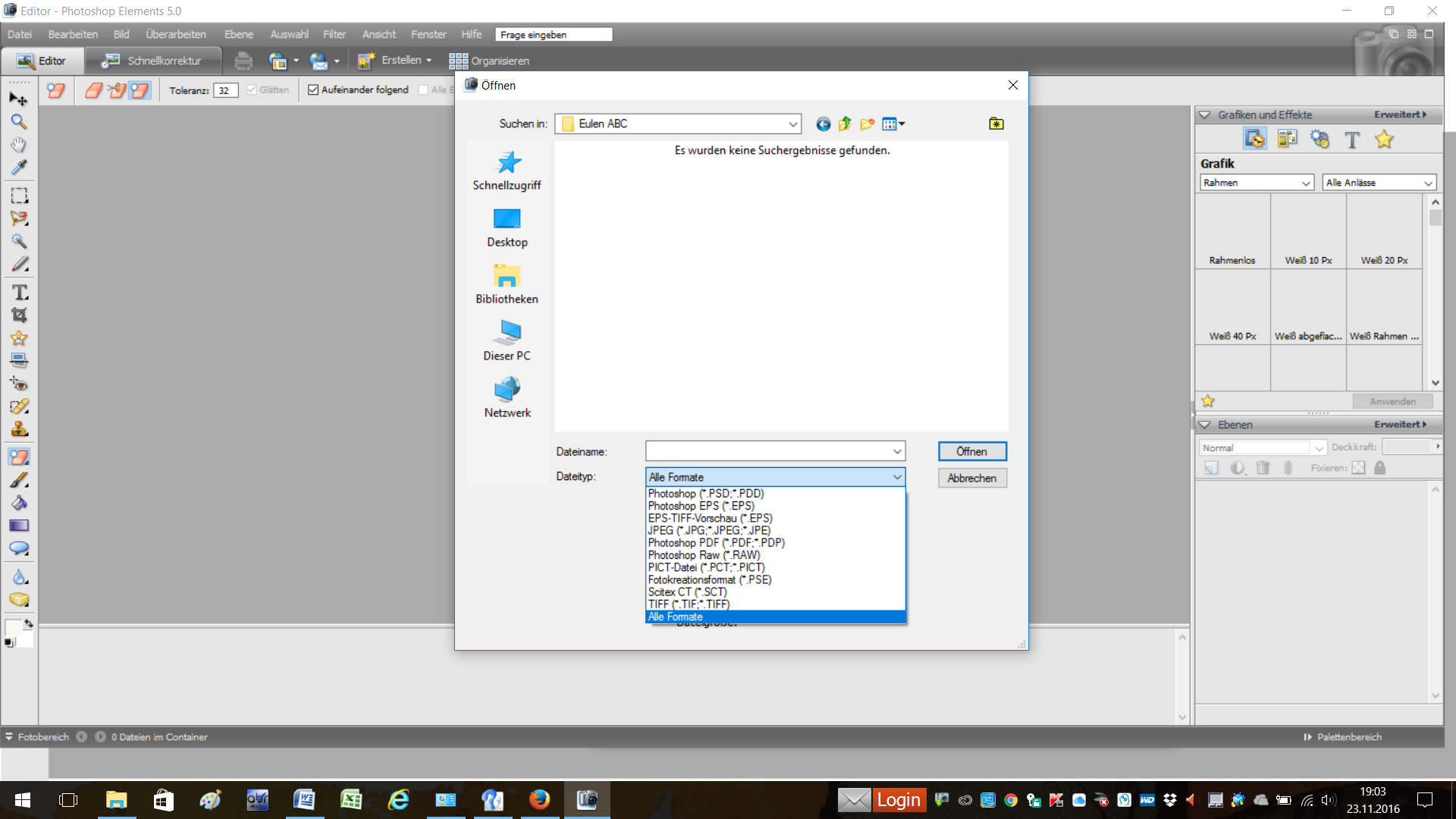1456x819 pixels.
Task: Collapse the Grafiken und Effekte palette
Action: 1205,115
